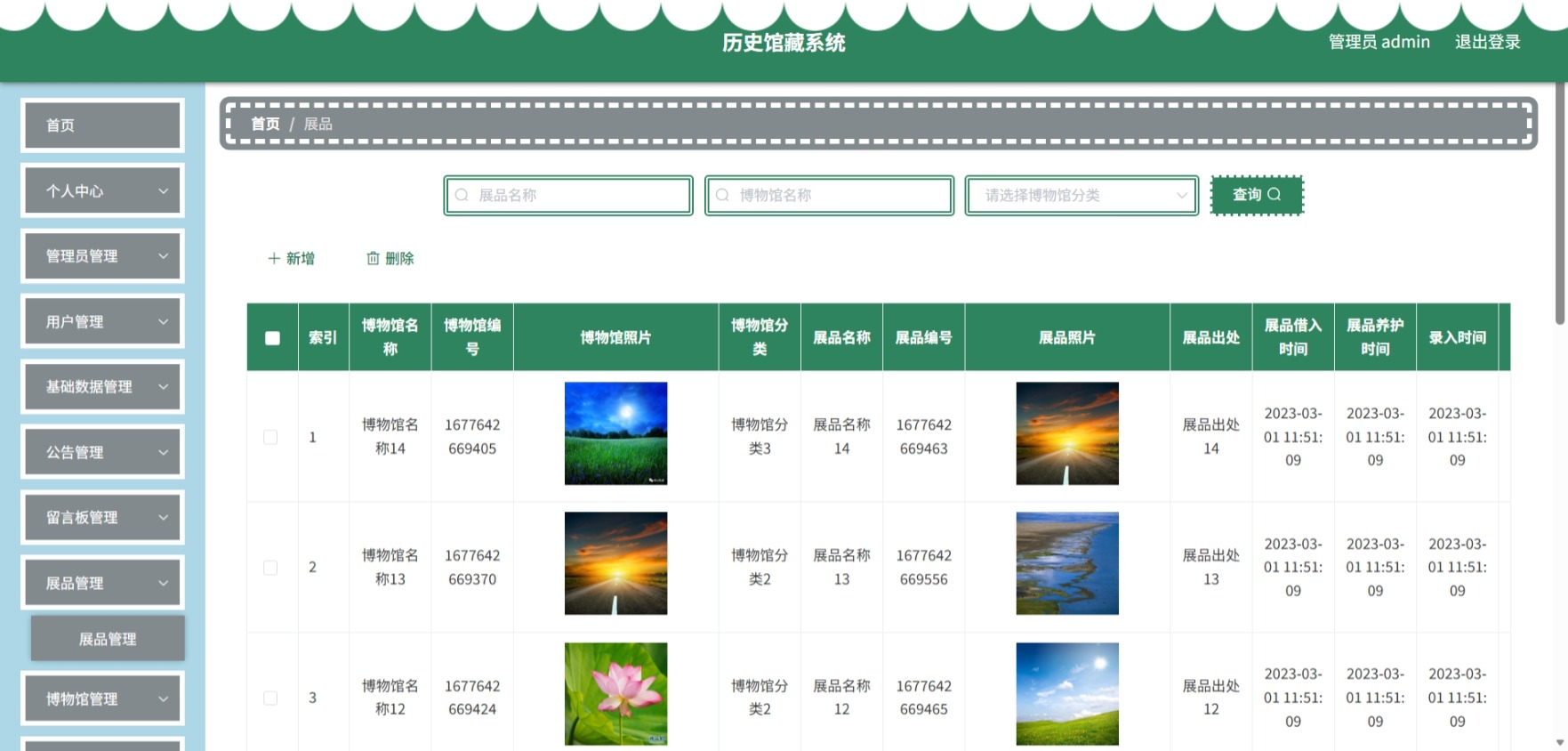Click the trash icon beside 删除

(373, 258)
